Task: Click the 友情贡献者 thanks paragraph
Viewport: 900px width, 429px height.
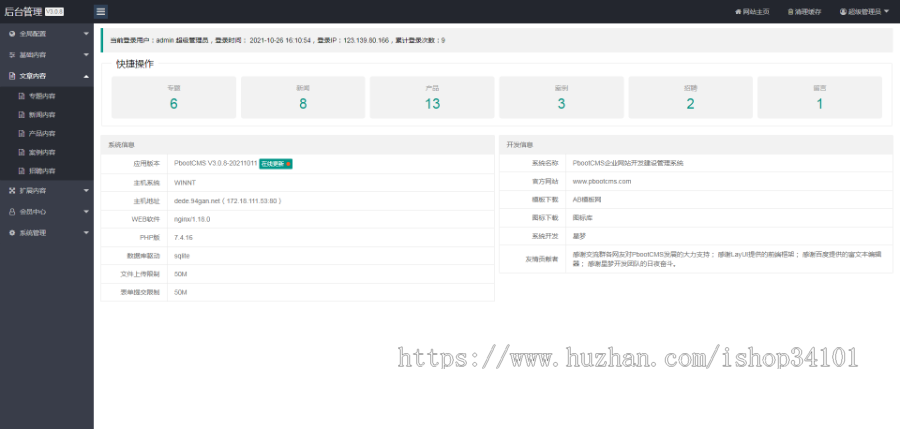Action: (x=727, y=259)
